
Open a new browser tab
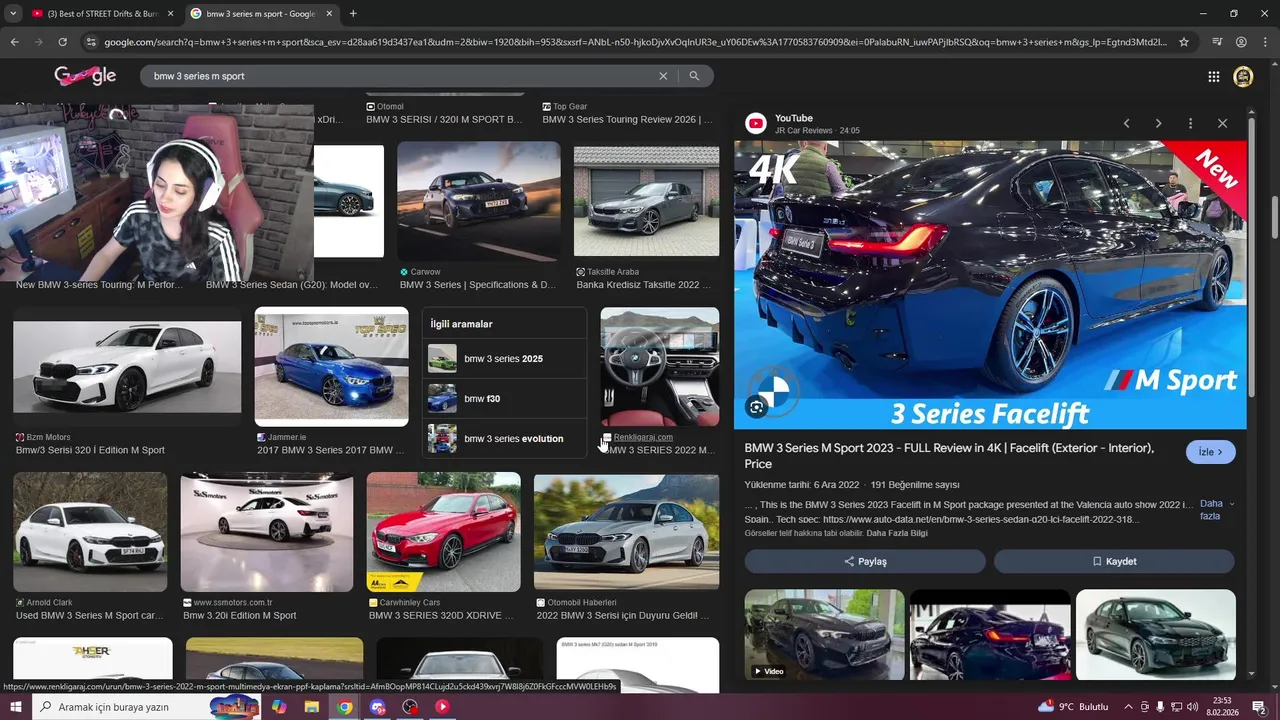pos(353,14)
